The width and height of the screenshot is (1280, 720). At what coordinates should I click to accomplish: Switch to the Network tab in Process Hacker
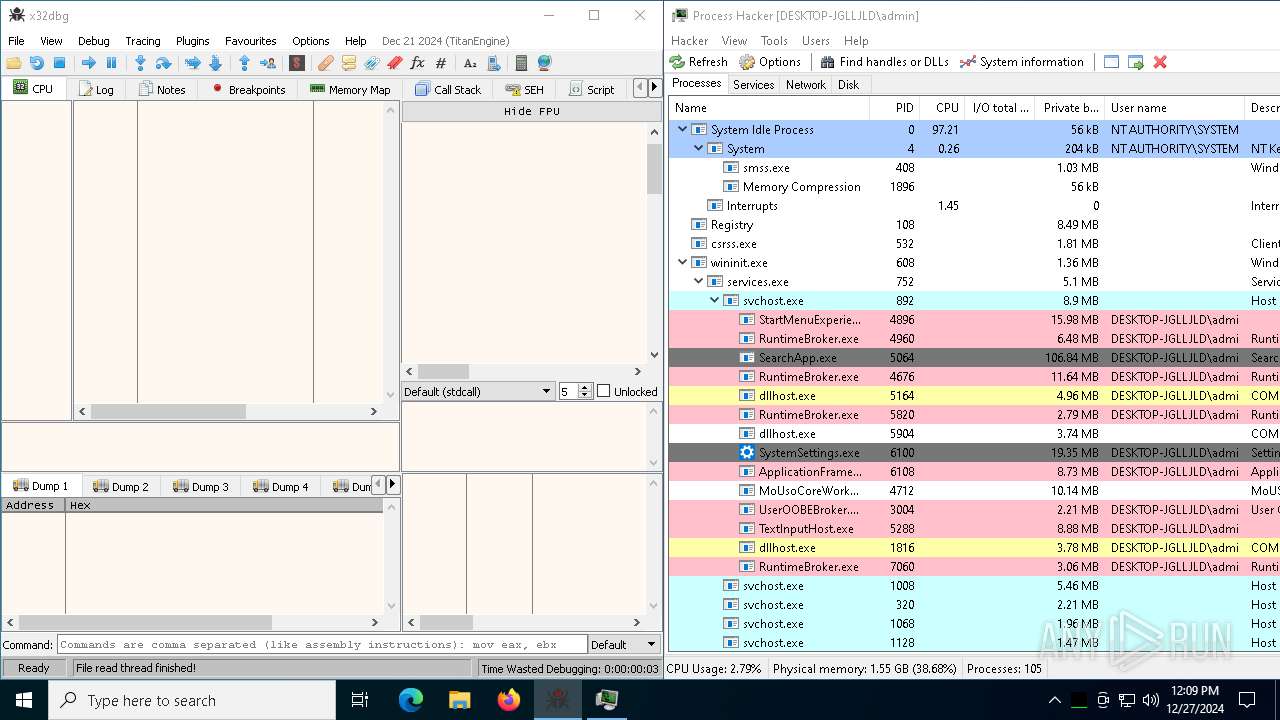[x=805, y=85]
